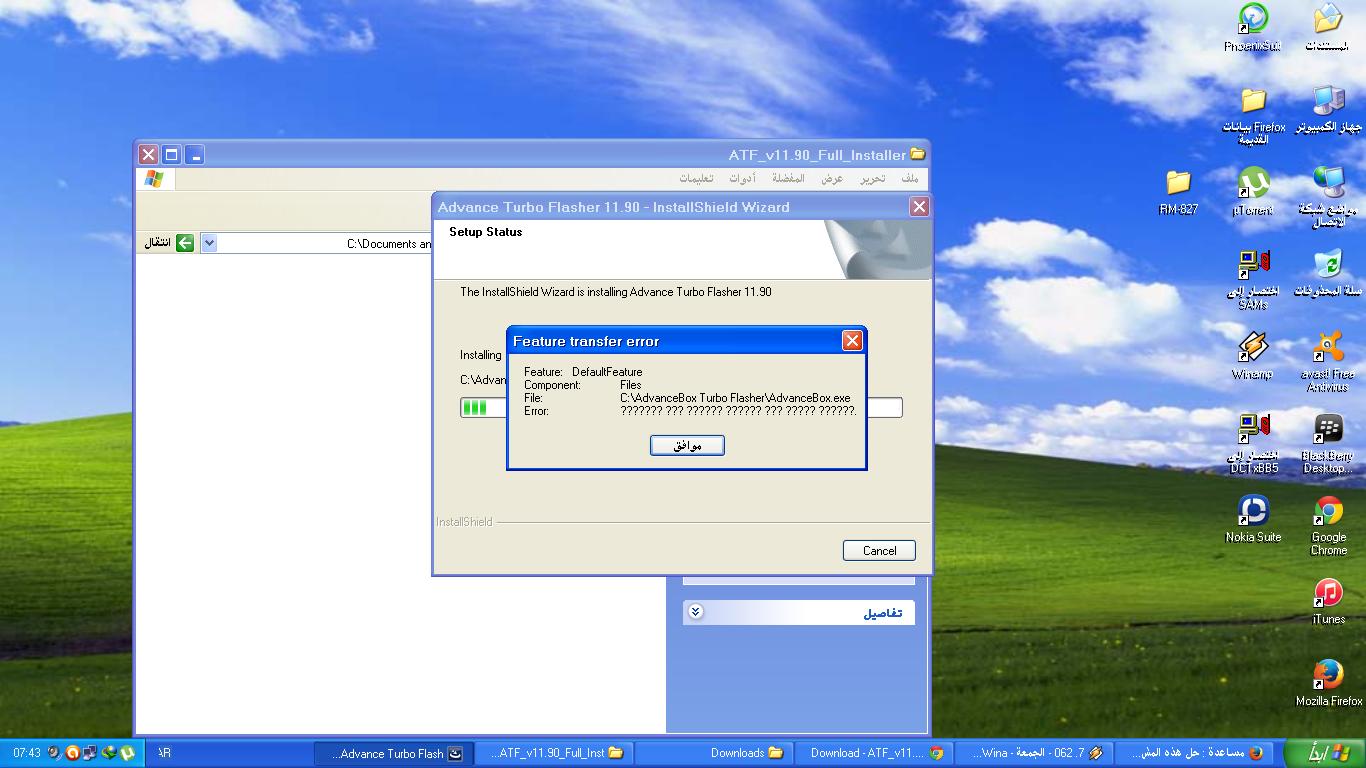Click the Explorer address bar path
Screen dimensions: 1366x768
389,243
